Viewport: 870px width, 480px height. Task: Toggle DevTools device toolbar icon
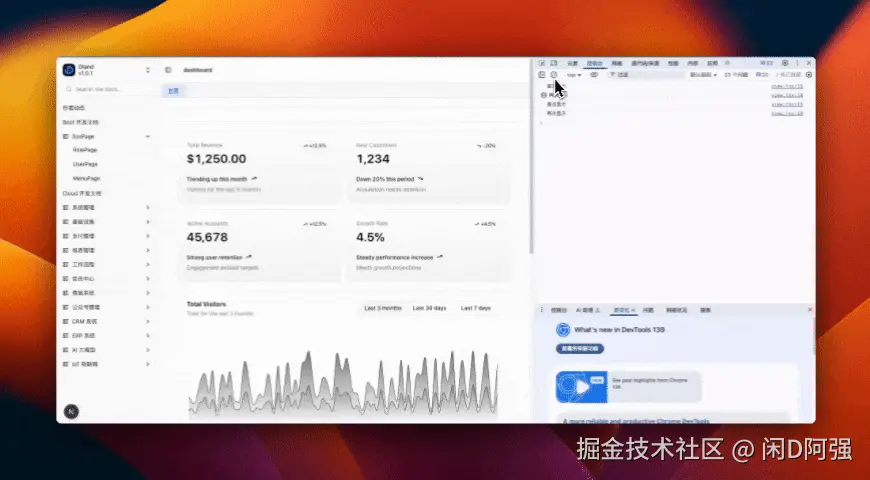point(554,63)
